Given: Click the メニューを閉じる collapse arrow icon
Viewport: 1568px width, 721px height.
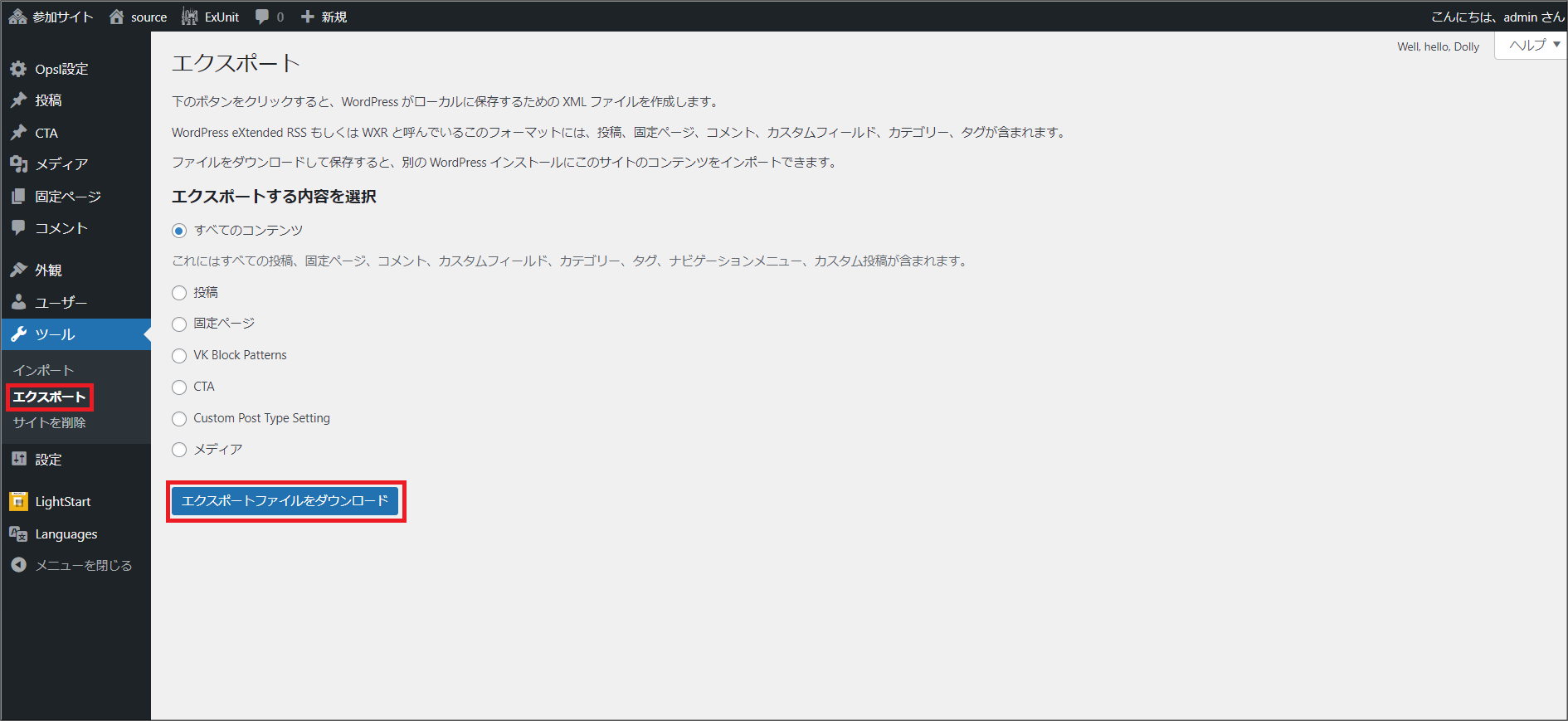Looking at the screenshot, I should pyautogui.click(x=18, y=565).
